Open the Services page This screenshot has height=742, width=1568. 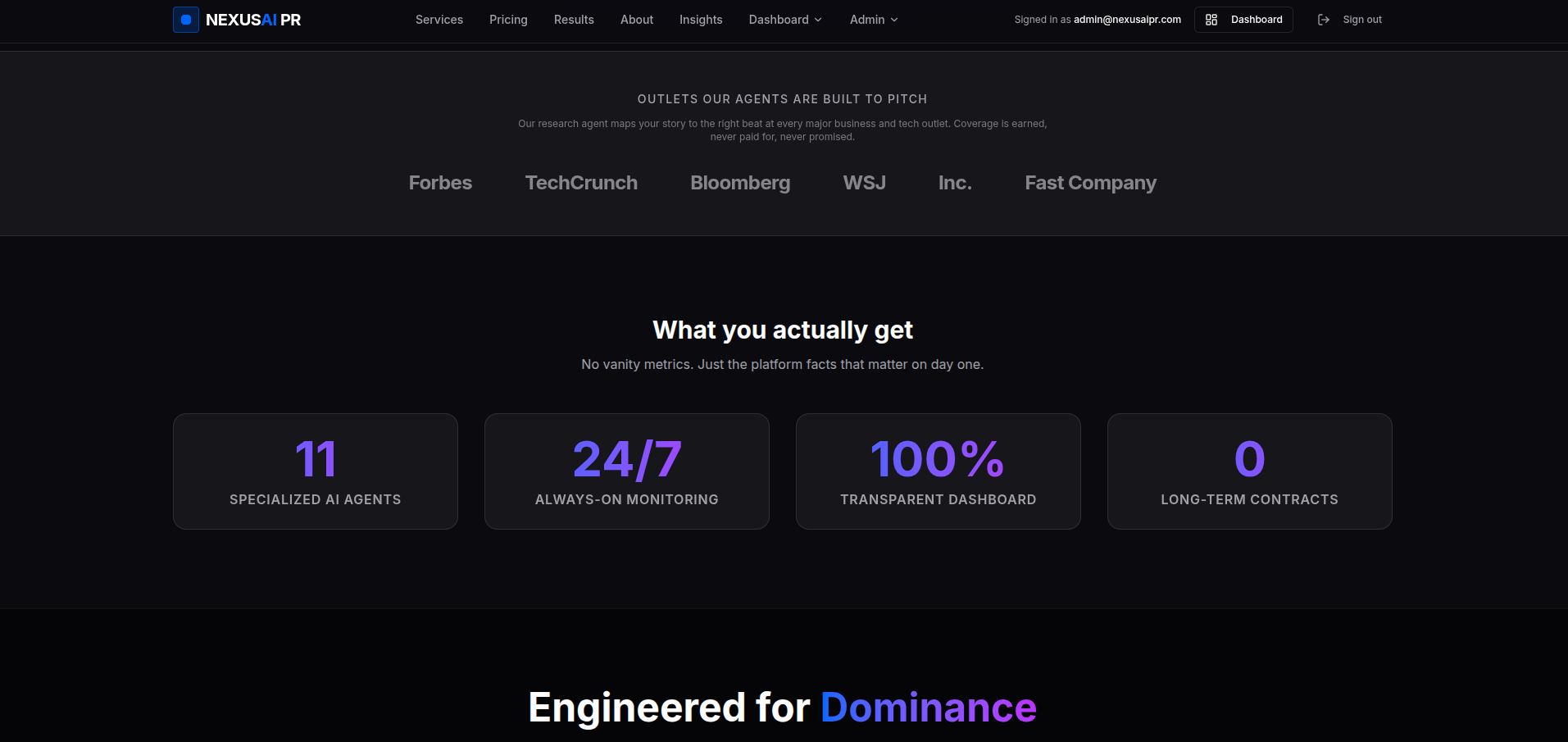[x=439, y=20]
